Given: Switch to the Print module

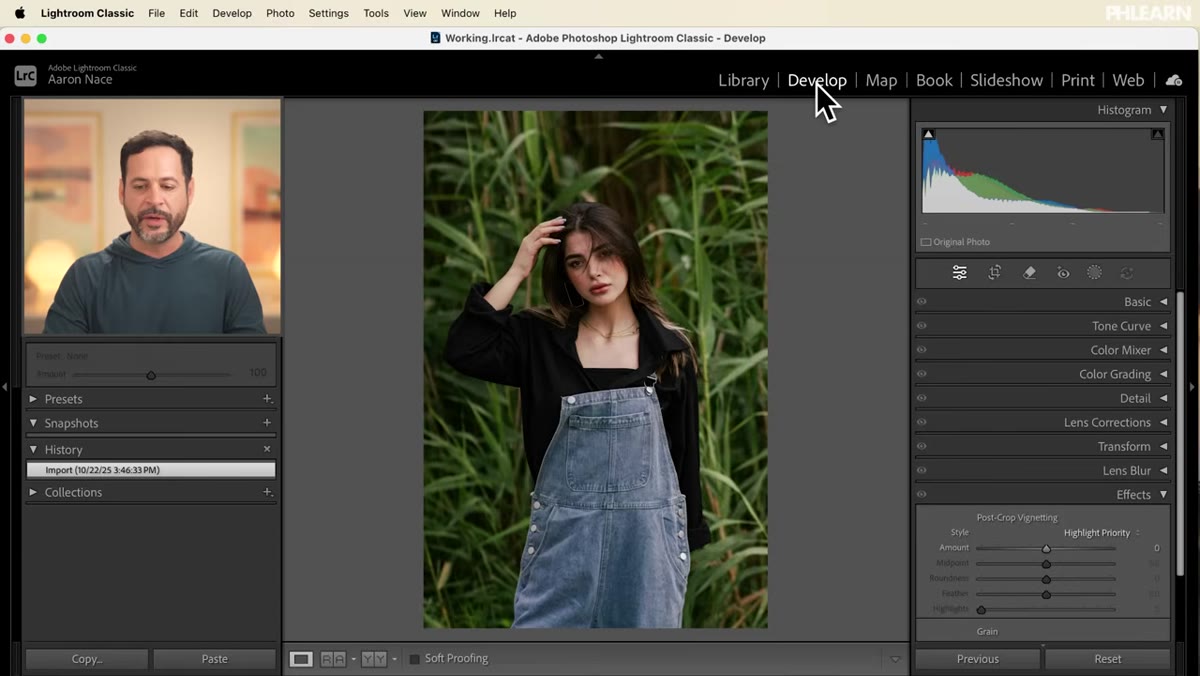Looking at the screenshot, I should (1078, 80).
